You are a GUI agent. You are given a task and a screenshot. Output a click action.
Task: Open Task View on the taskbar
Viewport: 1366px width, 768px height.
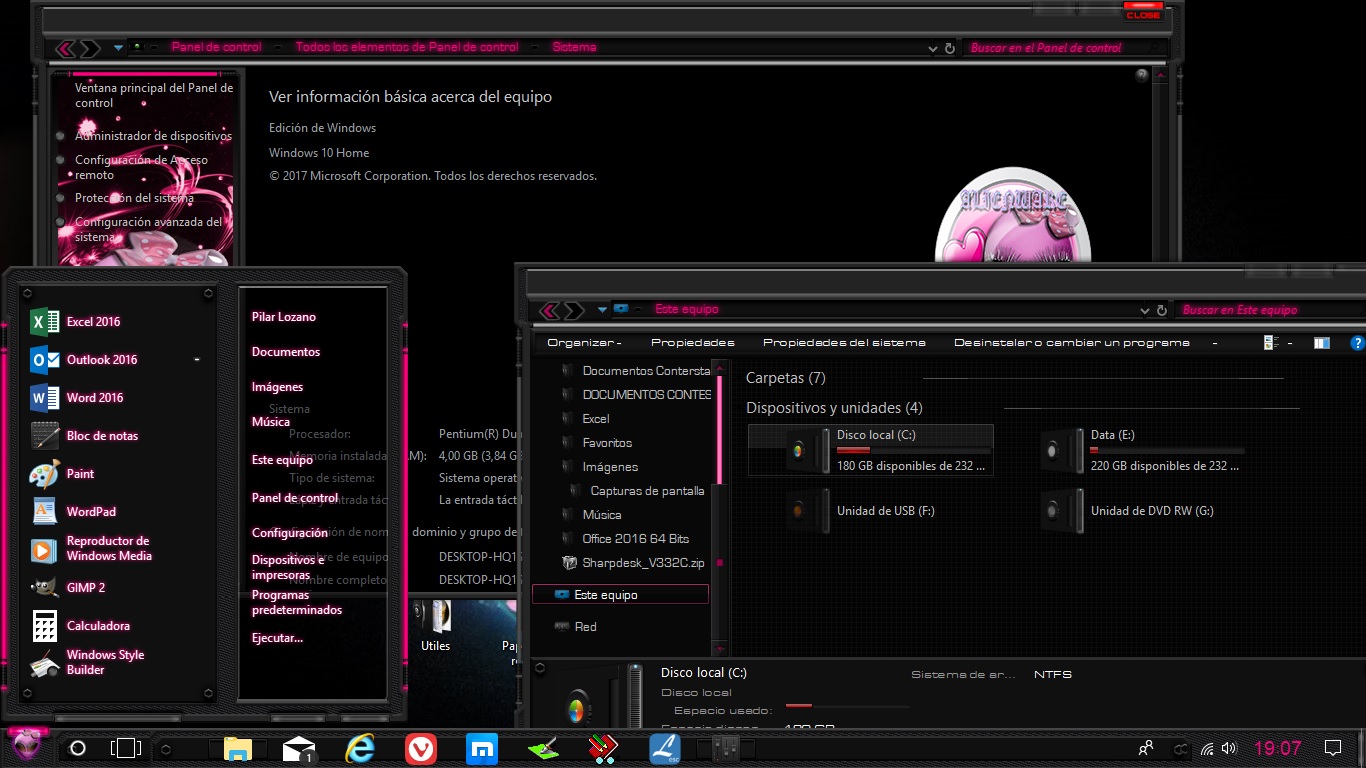coord(125,748)
